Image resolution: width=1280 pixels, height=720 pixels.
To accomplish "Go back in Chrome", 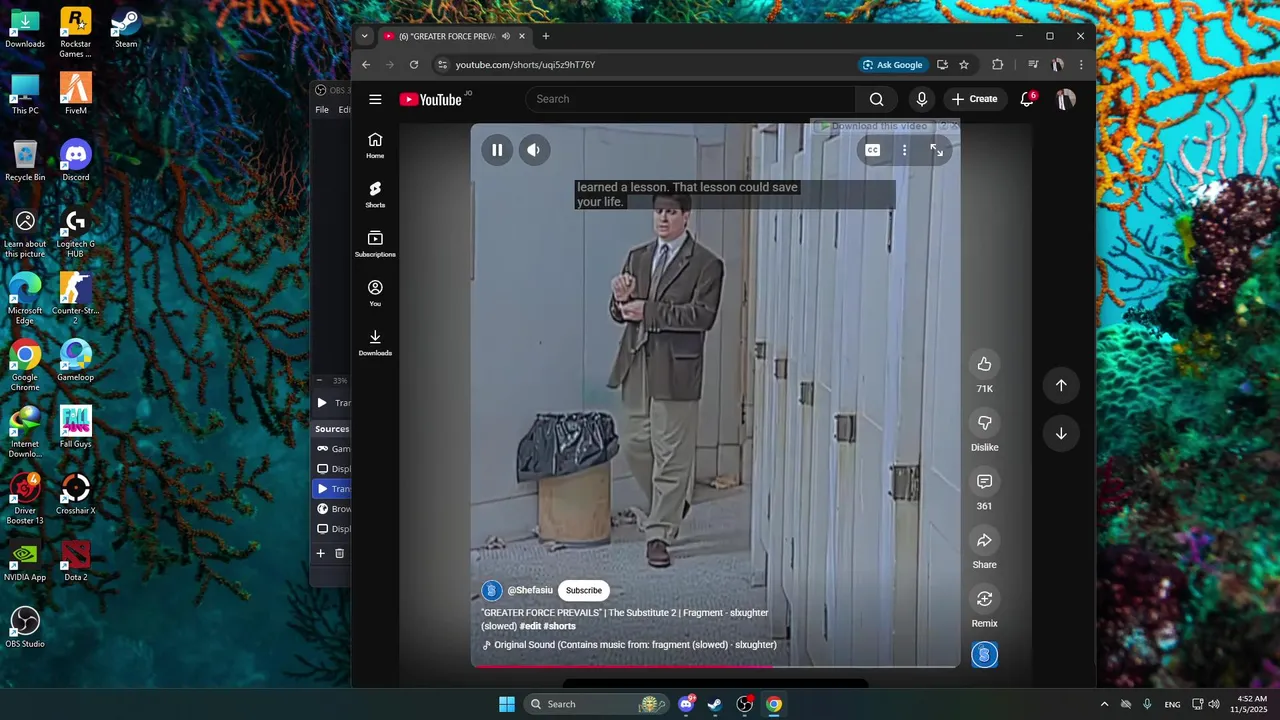I will (x=366, y=65).
